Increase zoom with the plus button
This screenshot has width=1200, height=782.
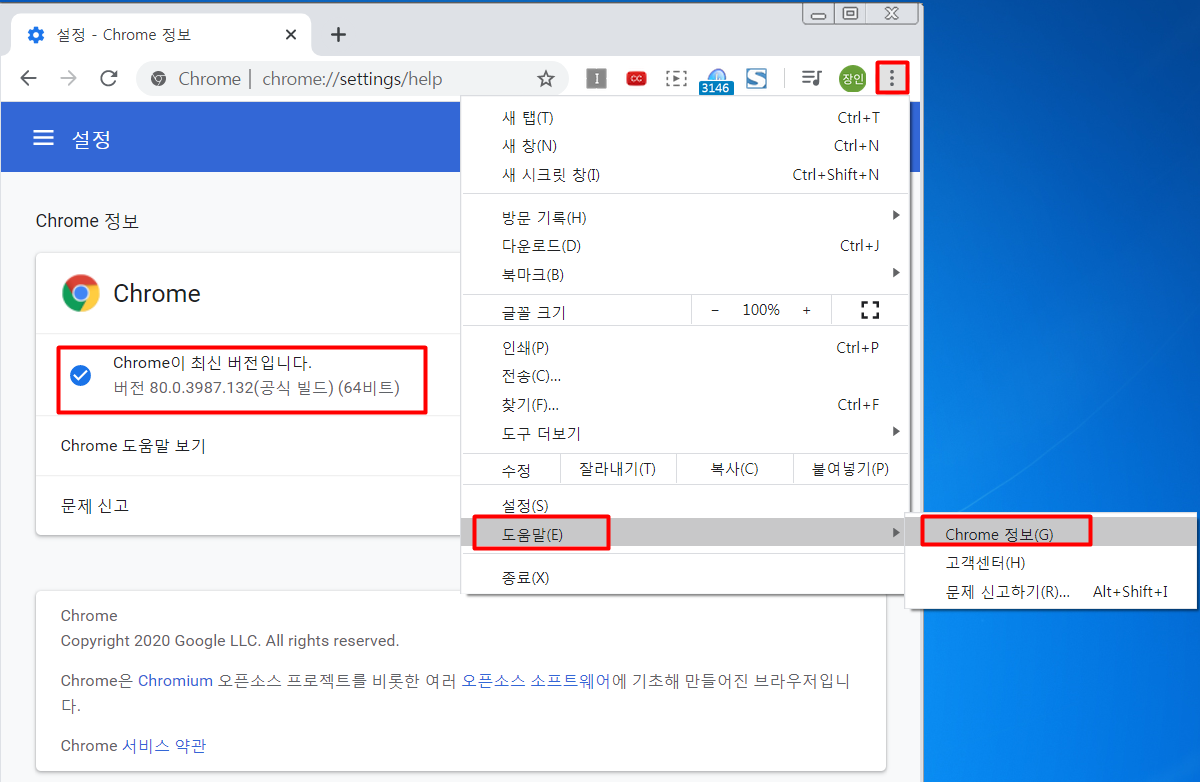pyautogui.click(x=806, y=310)
